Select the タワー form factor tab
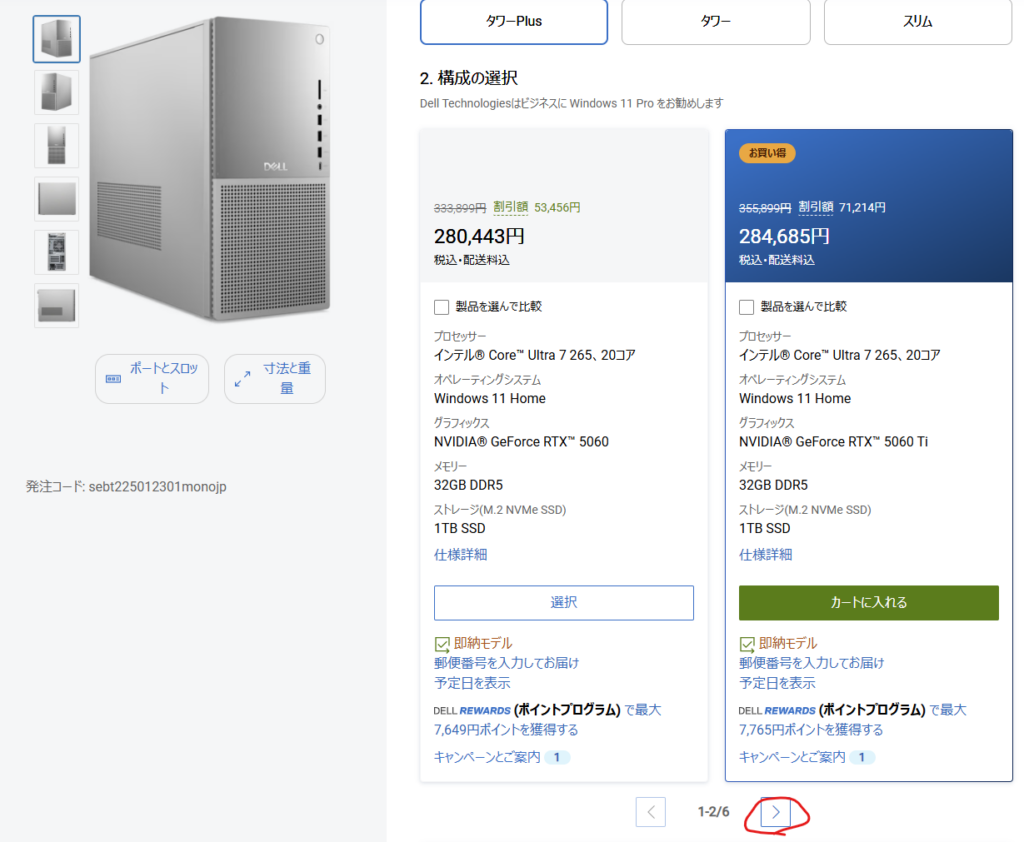This screenshot has height=842, width=1024. (716, 22)
